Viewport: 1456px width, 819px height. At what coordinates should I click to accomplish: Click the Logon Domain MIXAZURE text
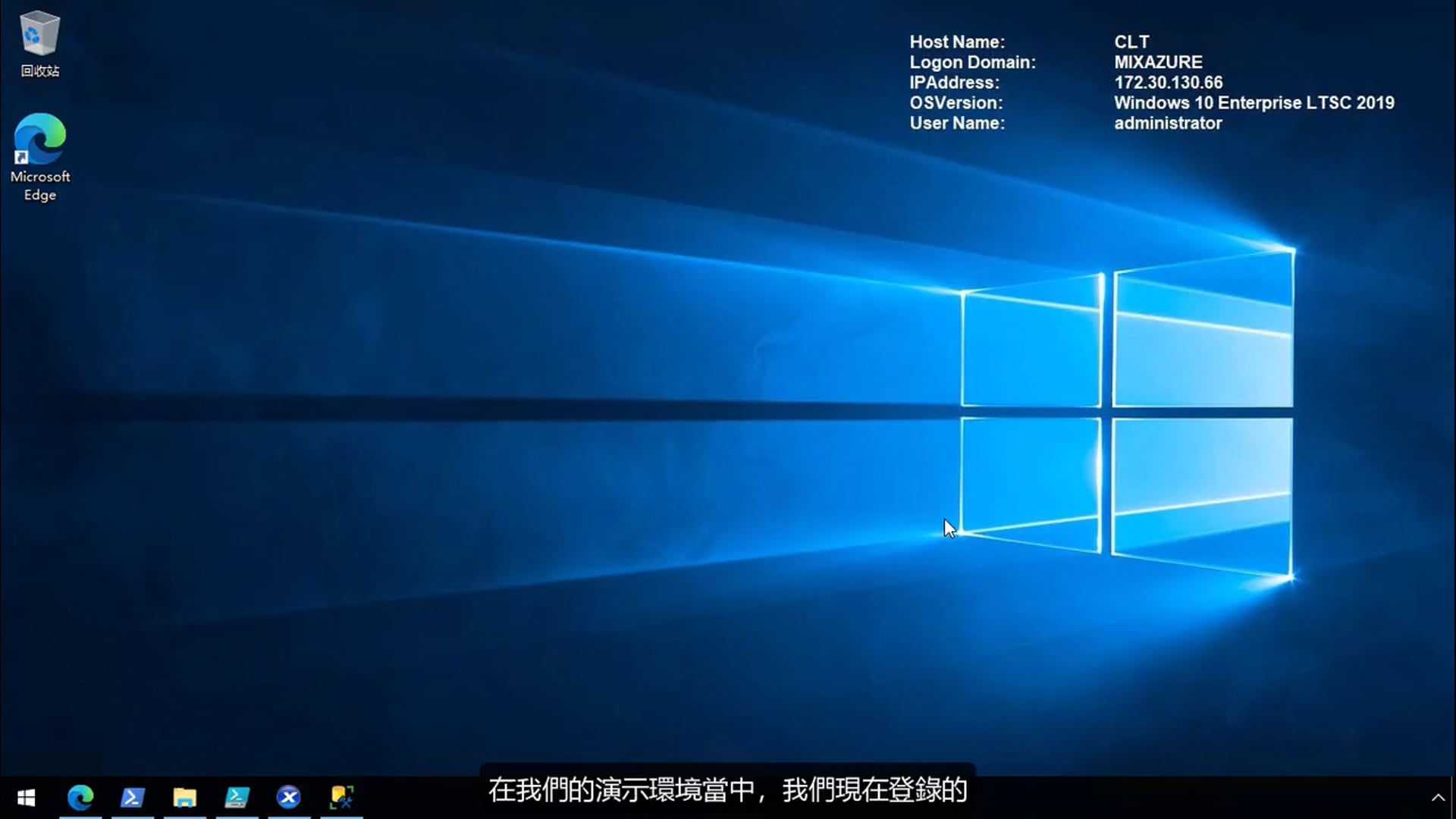(1158, 62)
